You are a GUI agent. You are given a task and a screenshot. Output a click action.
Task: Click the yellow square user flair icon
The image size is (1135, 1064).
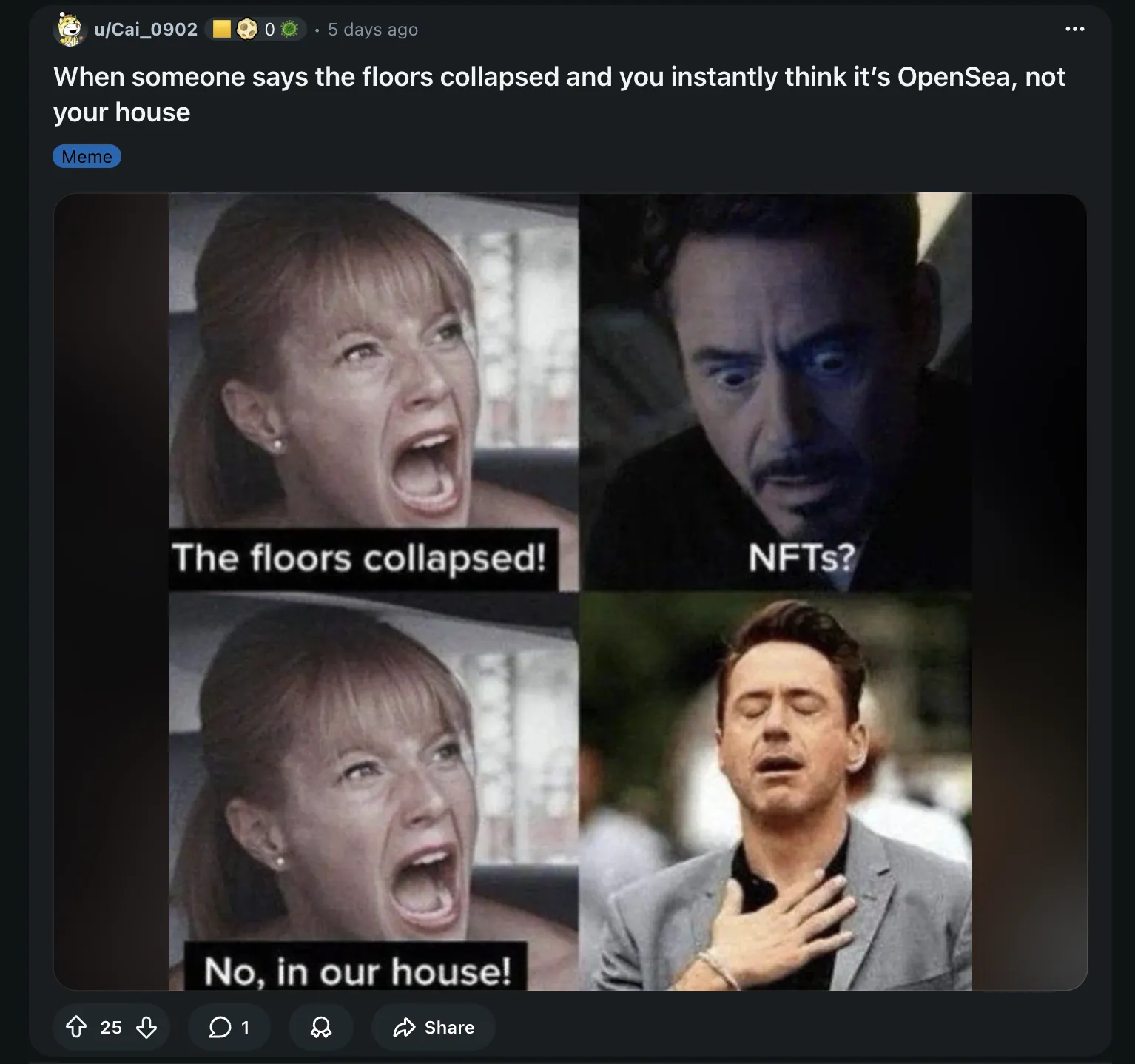[x=221, y=29]
